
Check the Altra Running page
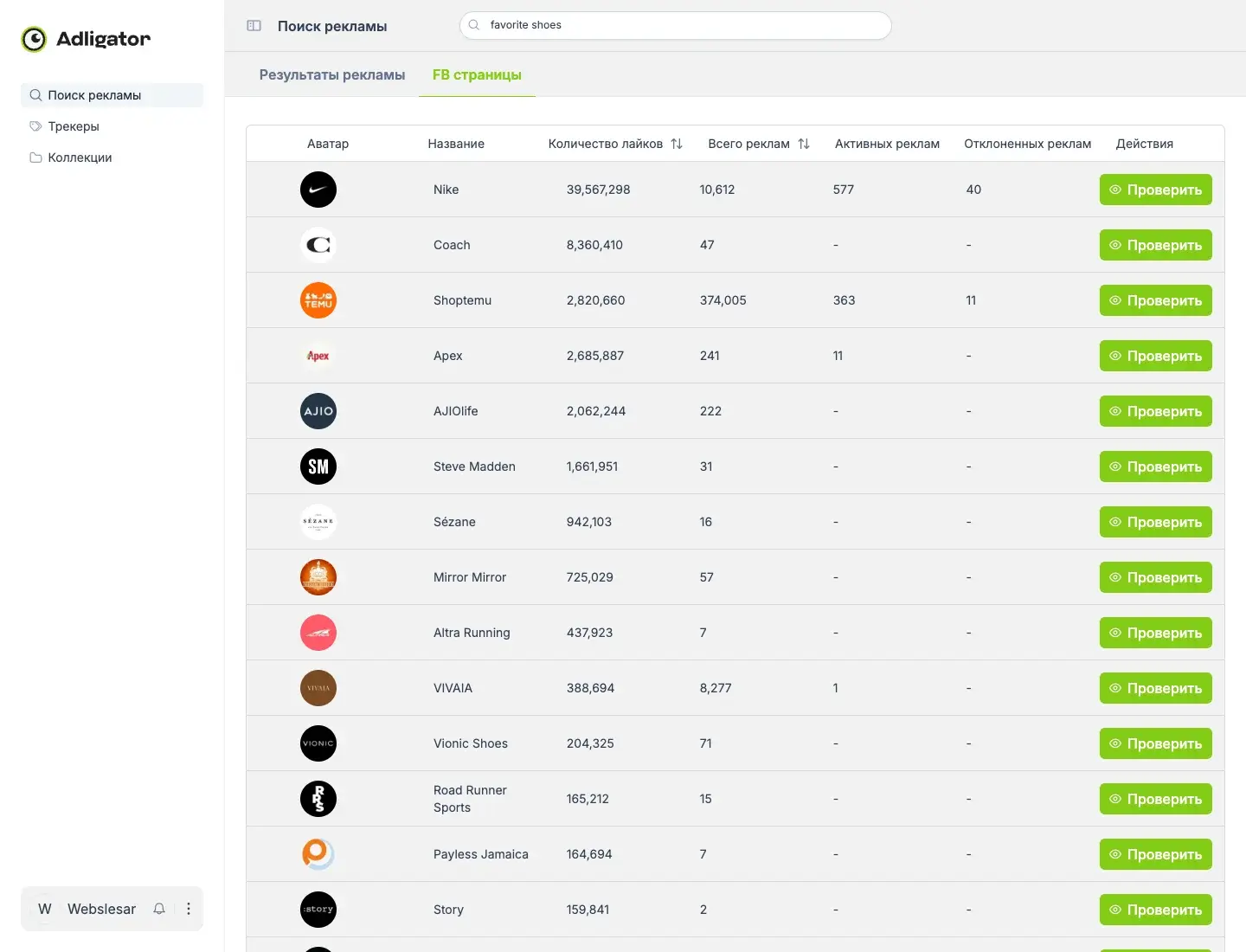point(1156,633)
